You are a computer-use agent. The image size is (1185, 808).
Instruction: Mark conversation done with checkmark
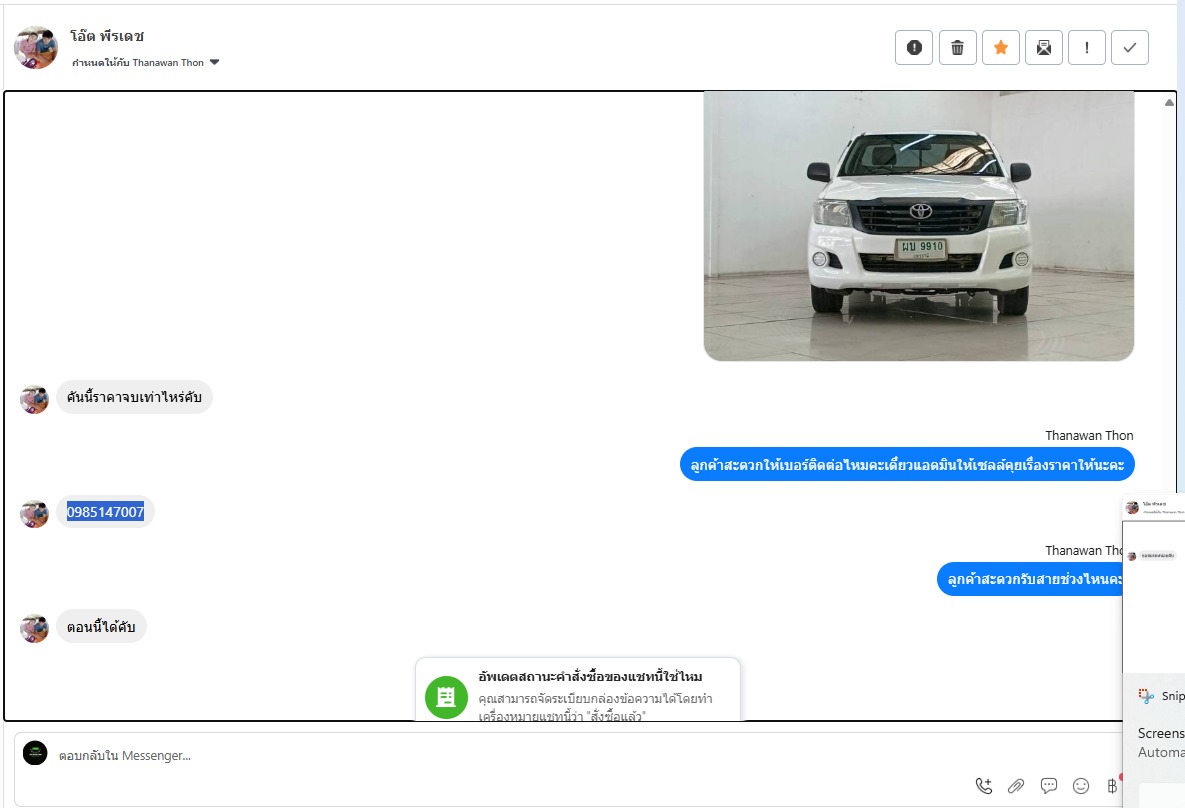(x=1130, y=48)
